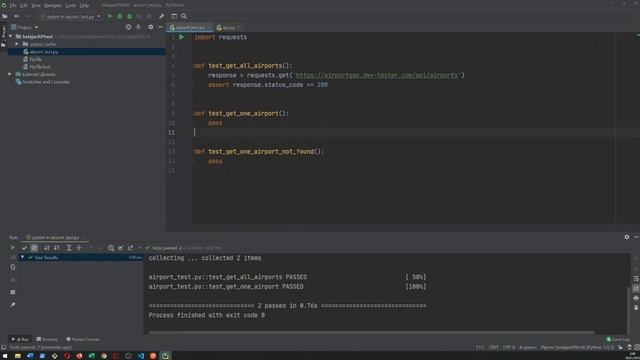Clear console output with trash icon
640x360 pixels.
[x=636, y=307]
